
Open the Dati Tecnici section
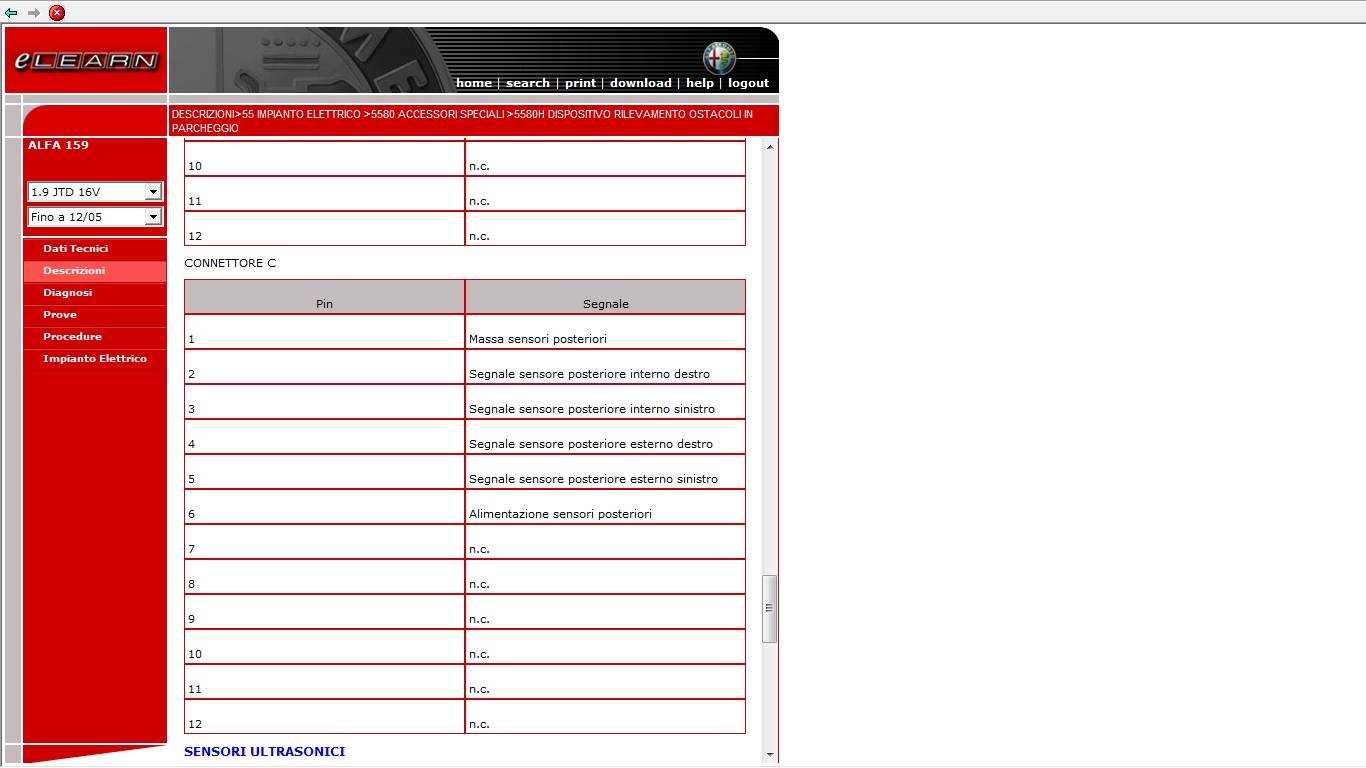(75, 249)
